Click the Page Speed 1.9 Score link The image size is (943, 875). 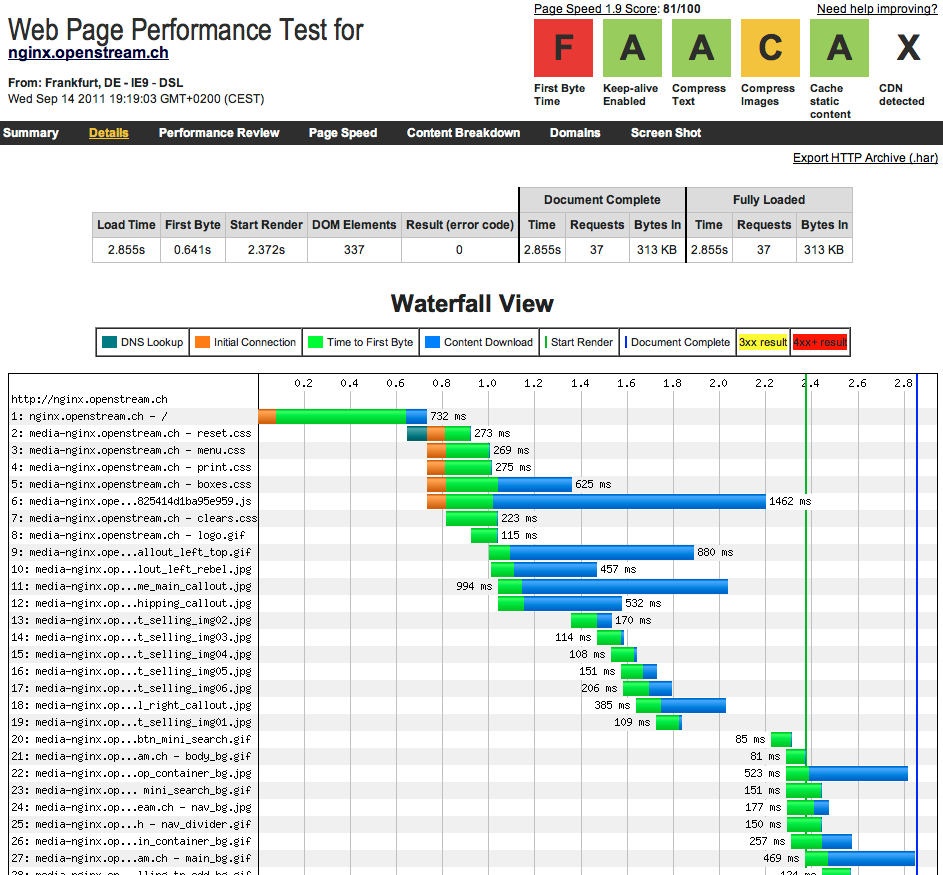[596, 9]
